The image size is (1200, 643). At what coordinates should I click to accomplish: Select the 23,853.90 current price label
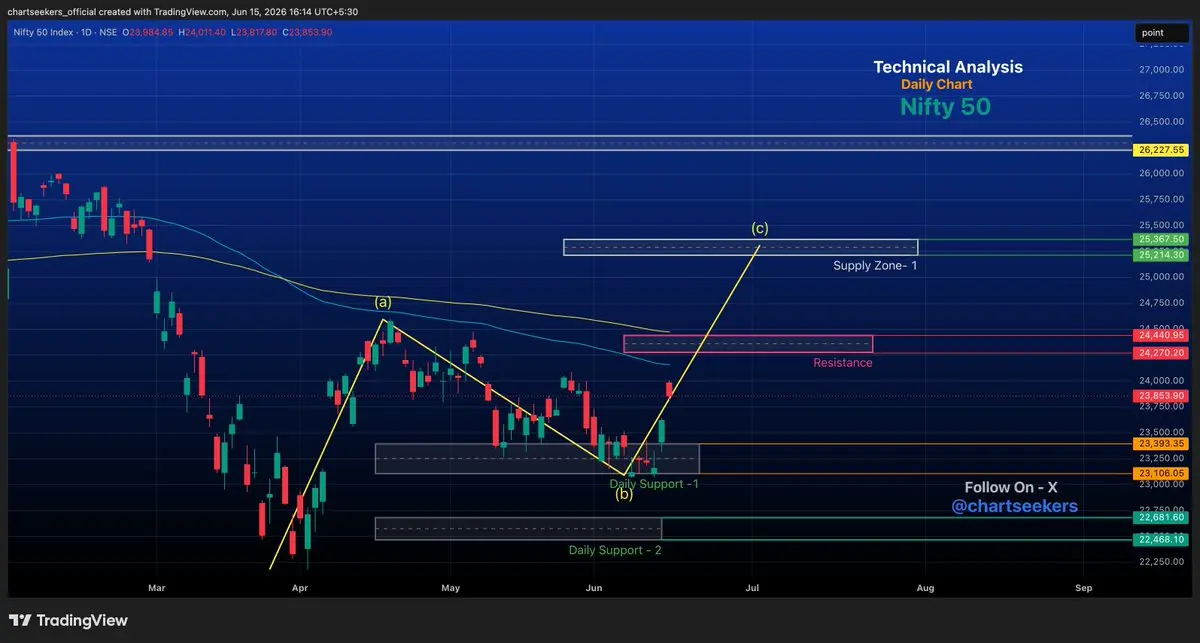(x=1160, y=396)
